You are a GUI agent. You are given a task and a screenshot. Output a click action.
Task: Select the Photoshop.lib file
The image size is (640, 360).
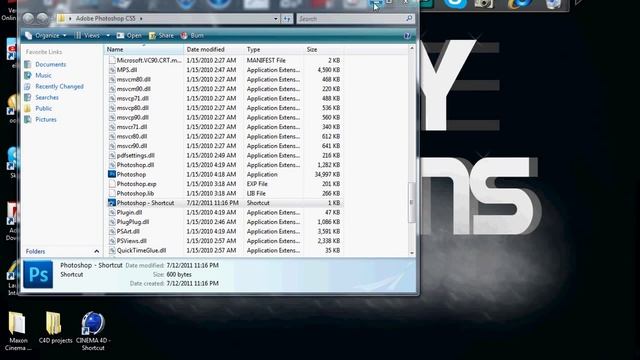tap(135, 193)
